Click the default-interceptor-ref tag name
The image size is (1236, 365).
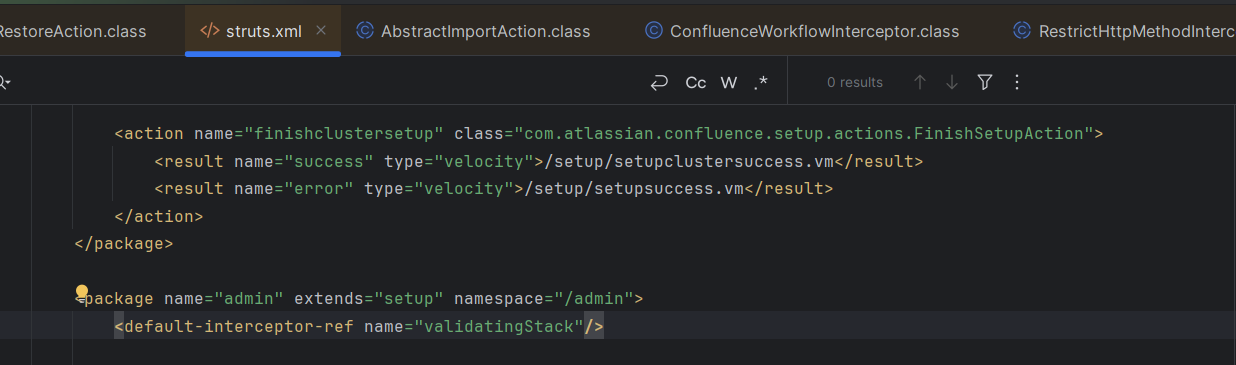point(239,326)
